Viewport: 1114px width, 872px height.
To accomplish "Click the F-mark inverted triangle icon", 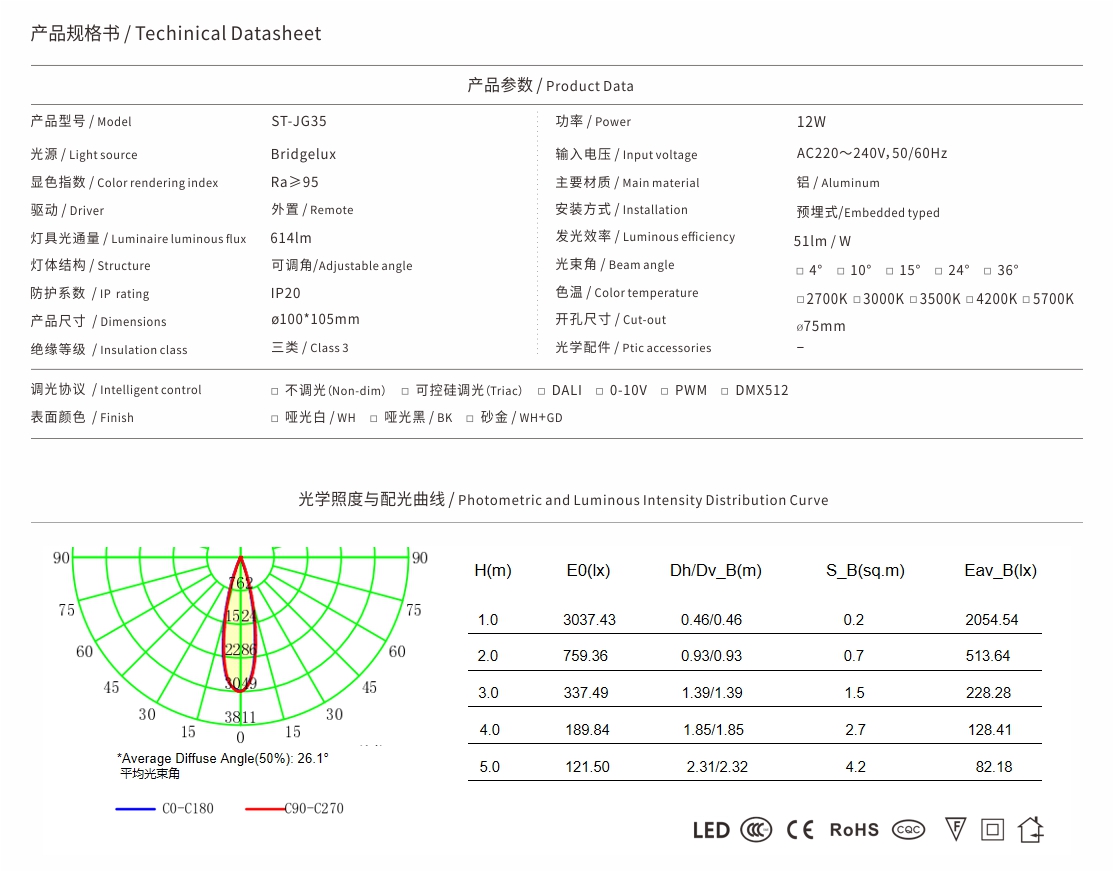I will pos(956,829).
